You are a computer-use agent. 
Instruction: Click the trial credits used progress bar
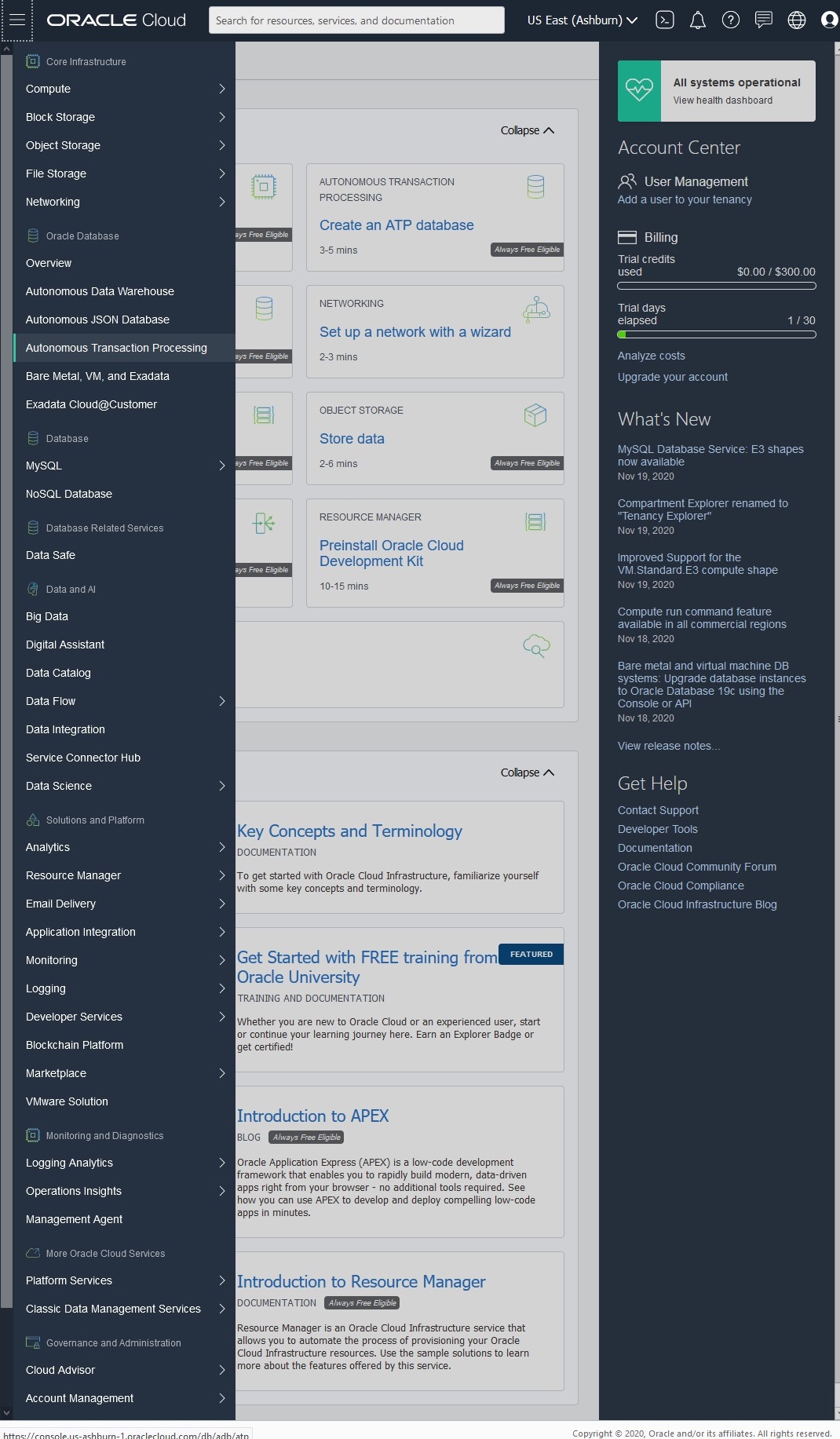(x=717, y=286)
